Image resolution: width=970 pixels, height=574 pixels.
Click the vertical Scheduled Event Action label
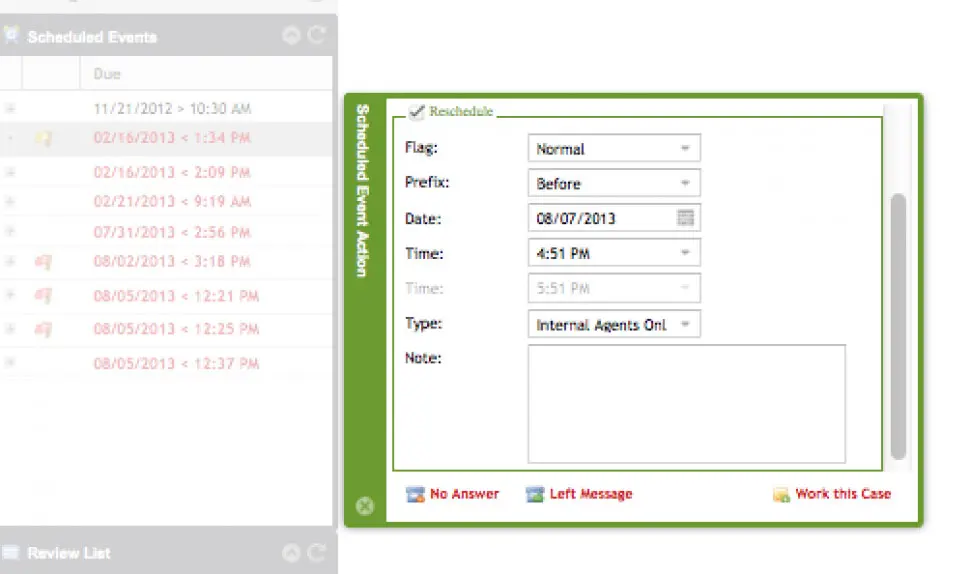363,190
